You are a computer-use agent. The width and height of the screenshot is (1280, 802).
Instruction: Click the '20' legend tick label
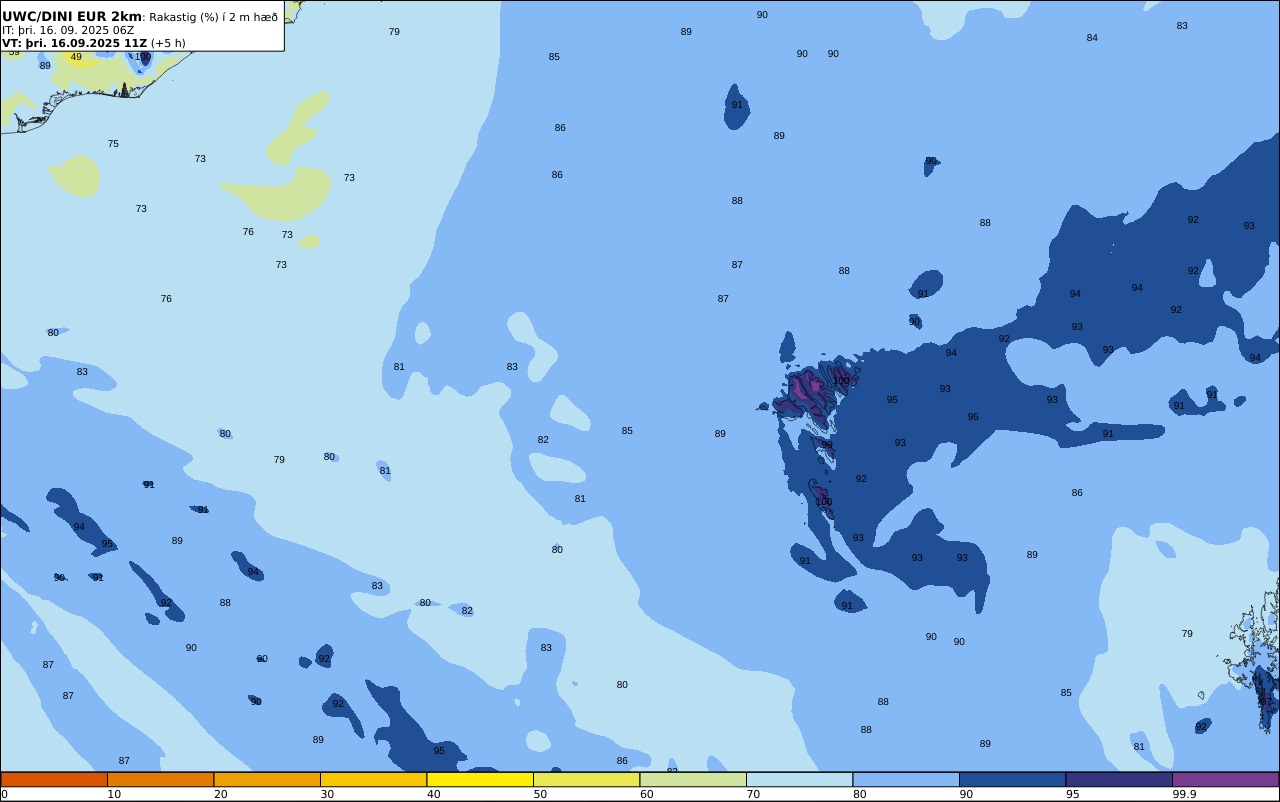(220, 794)
